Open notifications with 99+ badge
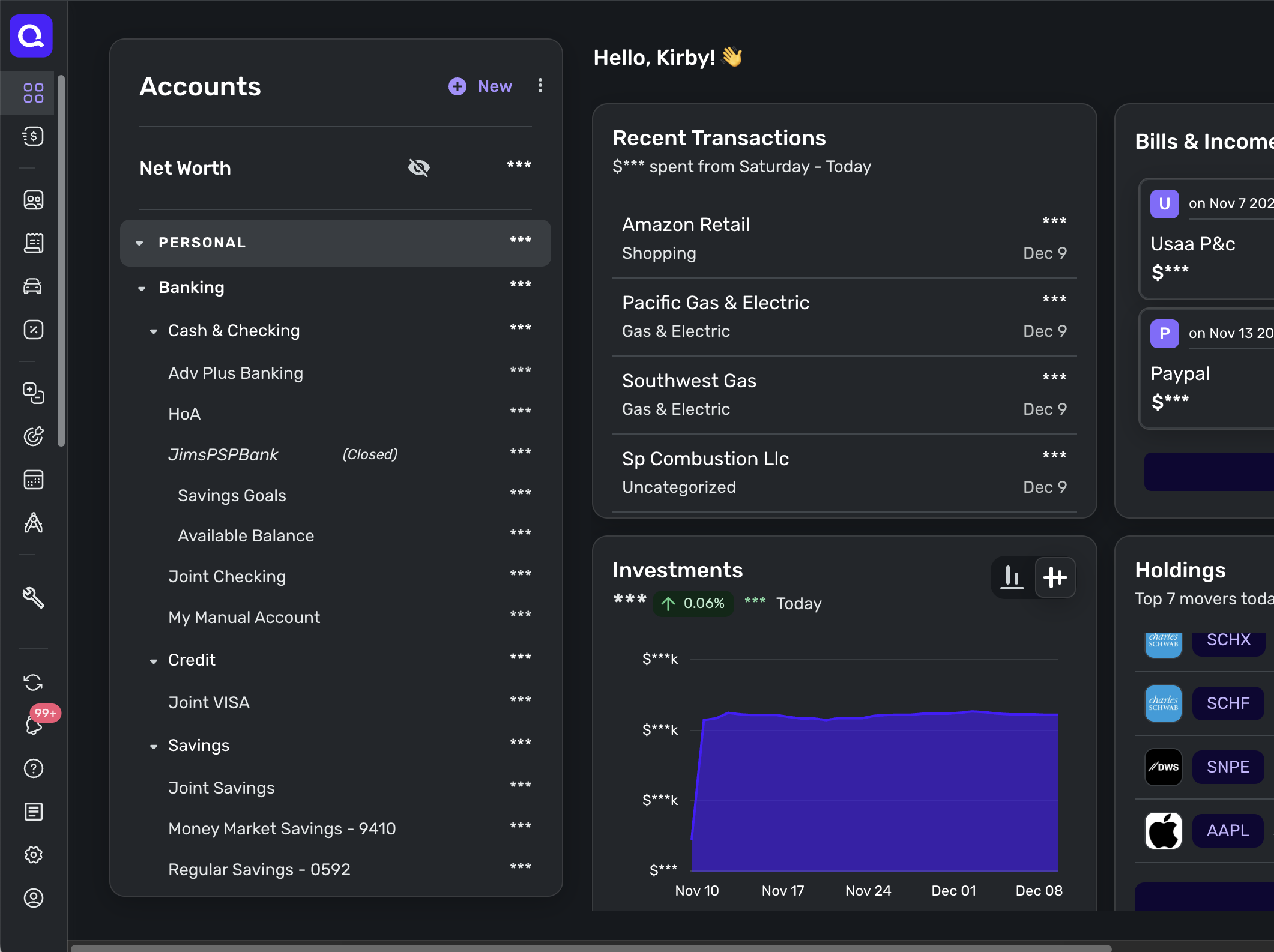The width and height of the screenshot is (1274, 952). 34,725
